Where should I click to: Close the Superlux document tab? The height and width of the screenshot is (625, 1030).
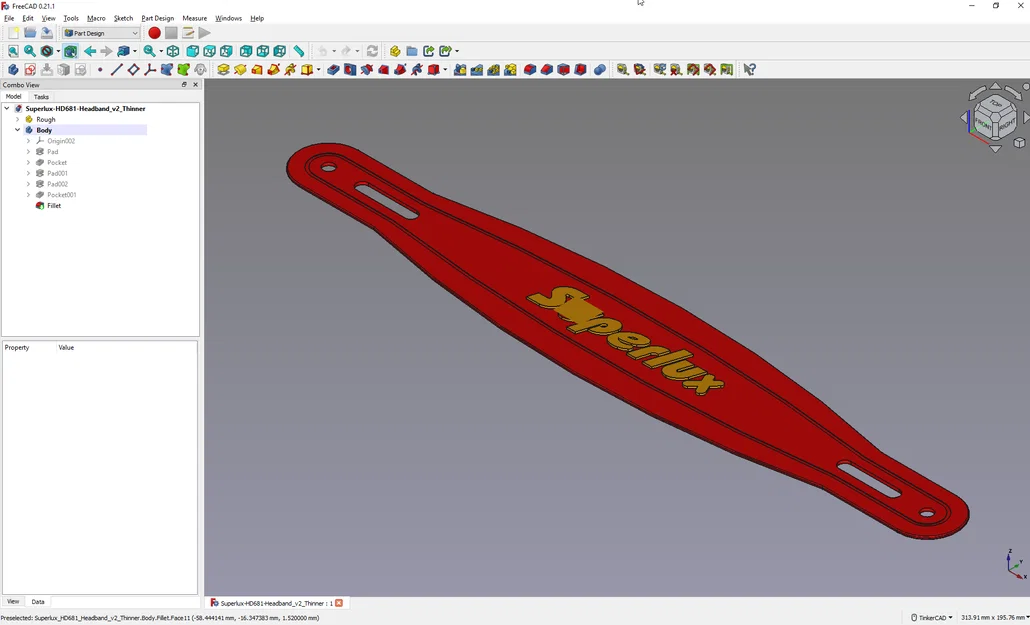(339, 603)
